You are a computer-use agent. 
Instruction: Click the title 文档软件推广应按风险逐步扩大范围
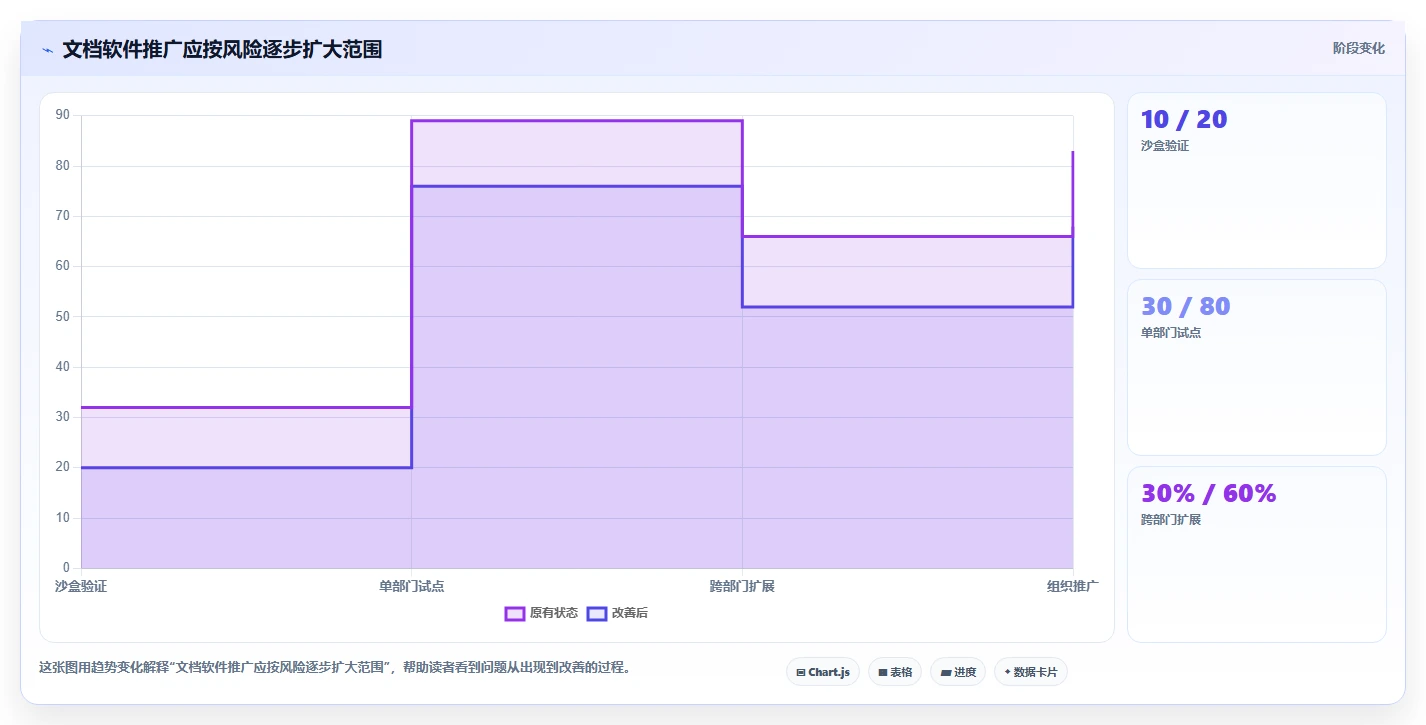(222, 49)
